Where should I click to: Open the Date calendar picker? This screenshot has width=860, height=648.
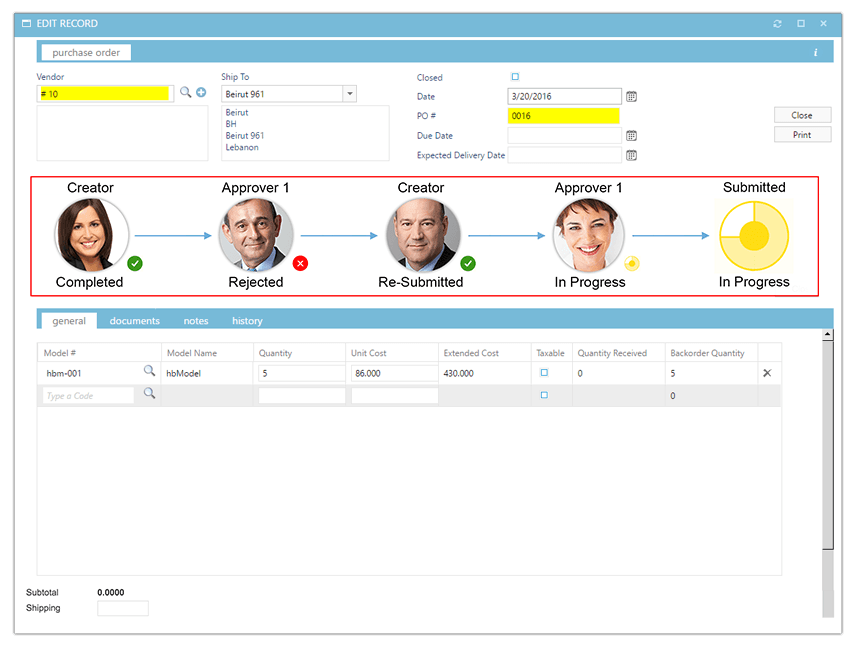pos(631,97)
